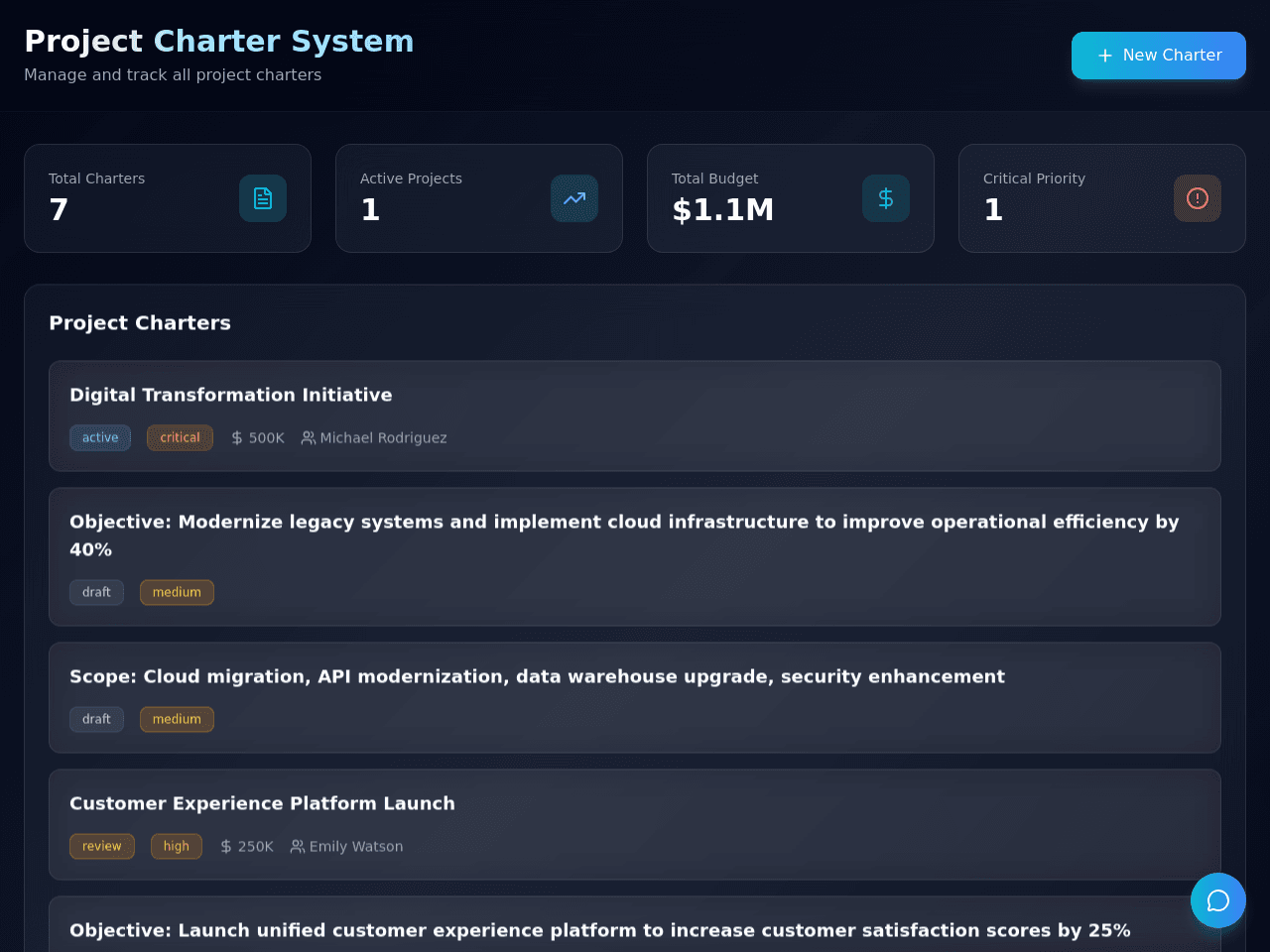
Task: Open the Scope: Cloud migration entry
Action: pos(635,697)
